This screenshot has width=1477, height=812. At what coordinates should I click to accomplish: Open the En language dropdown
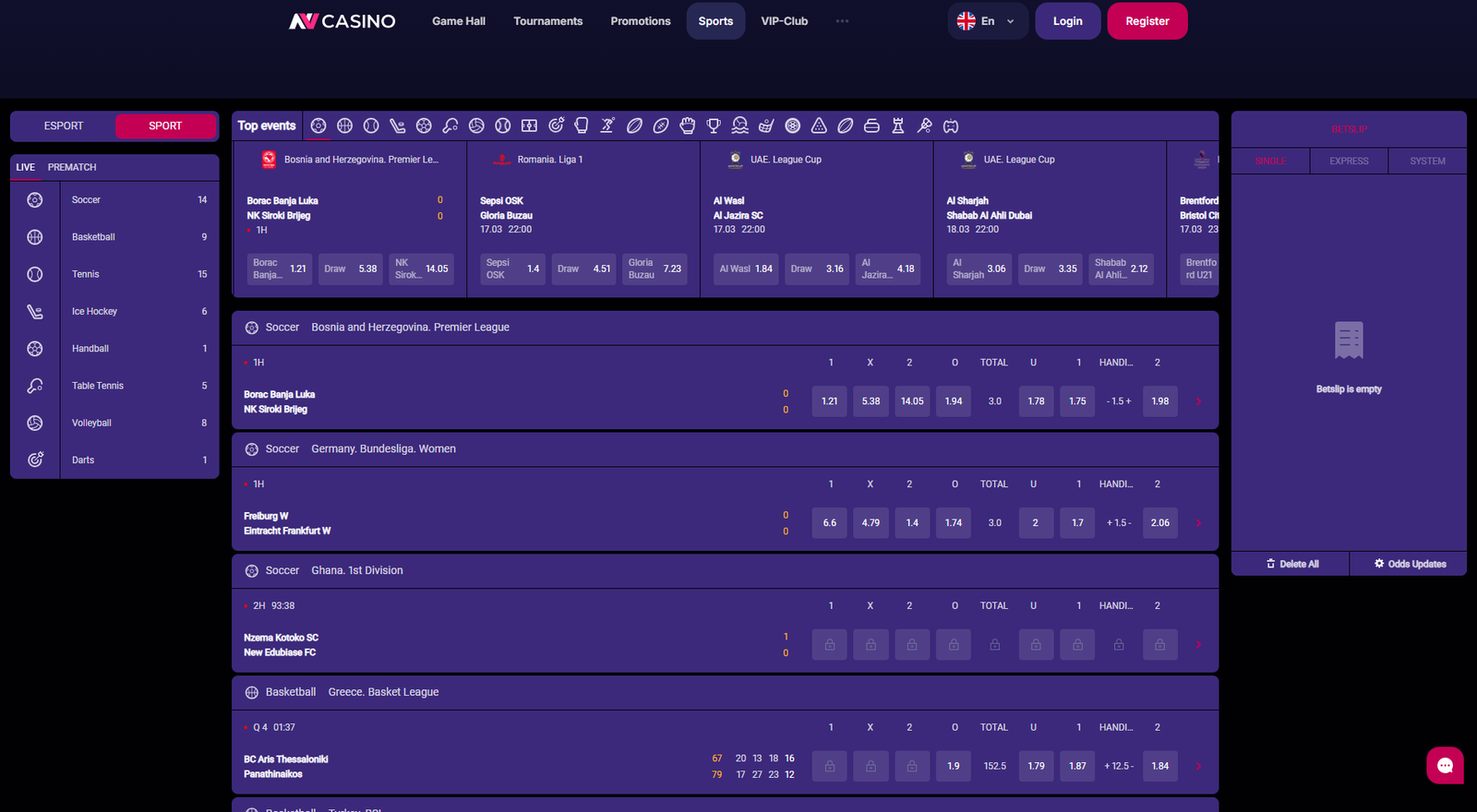point(987,21)
